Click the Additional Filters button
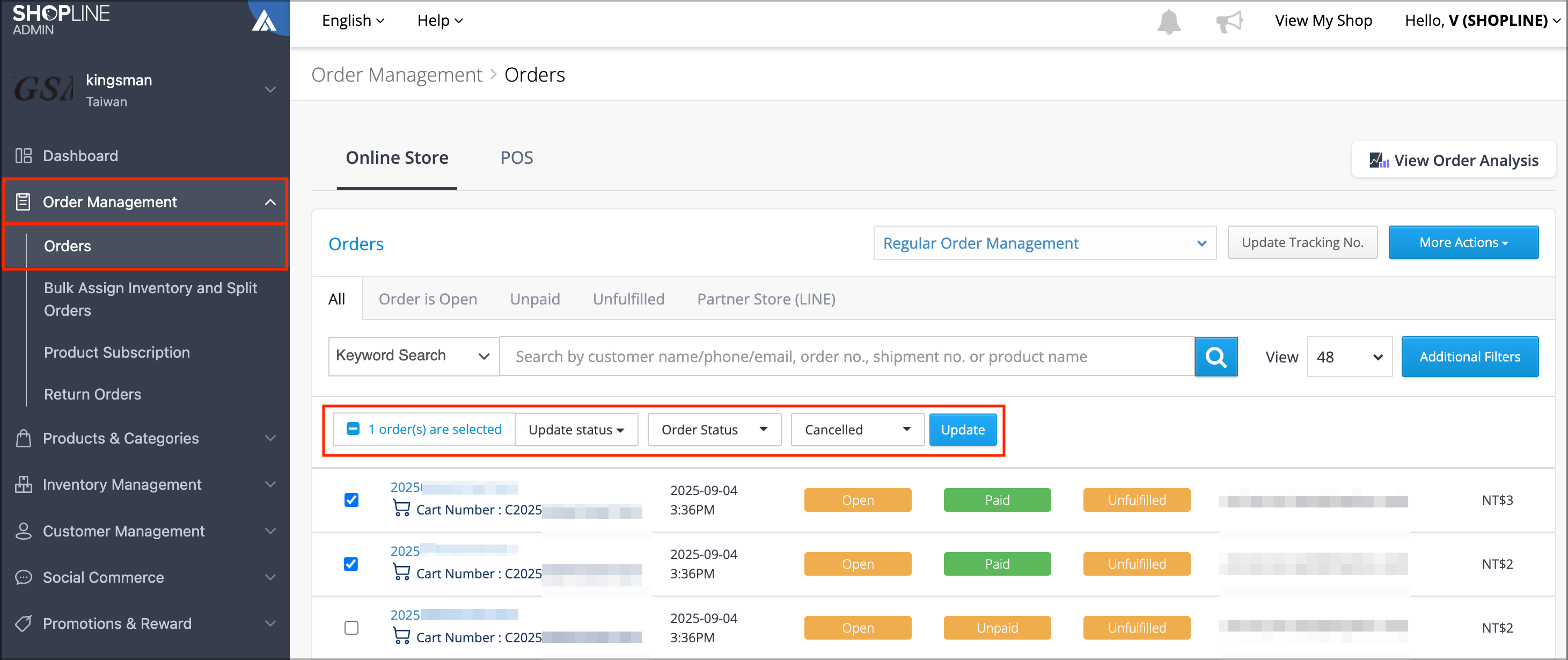 1469,357
